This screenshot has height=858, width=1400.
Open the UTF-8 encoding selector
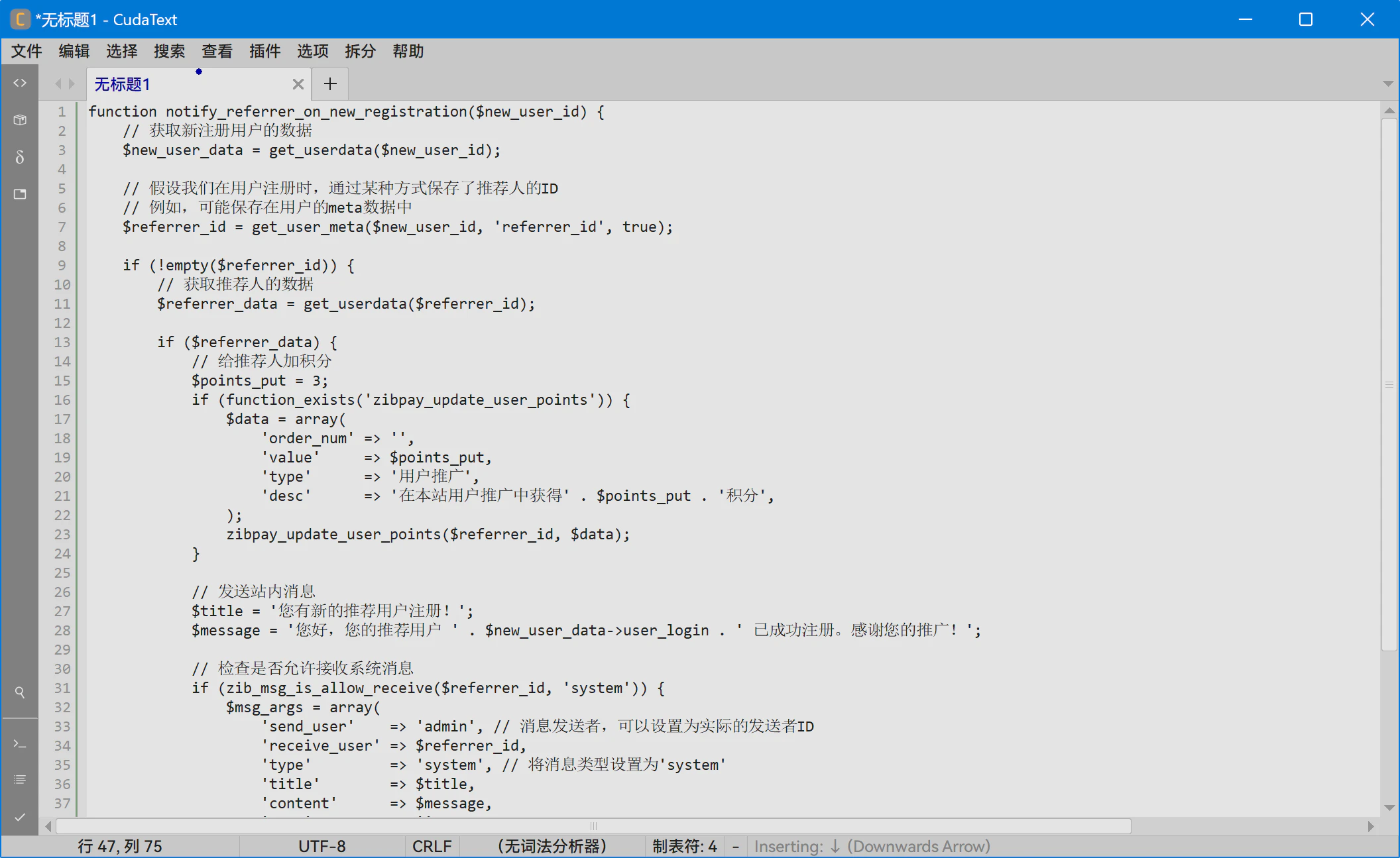click(321, 846)
